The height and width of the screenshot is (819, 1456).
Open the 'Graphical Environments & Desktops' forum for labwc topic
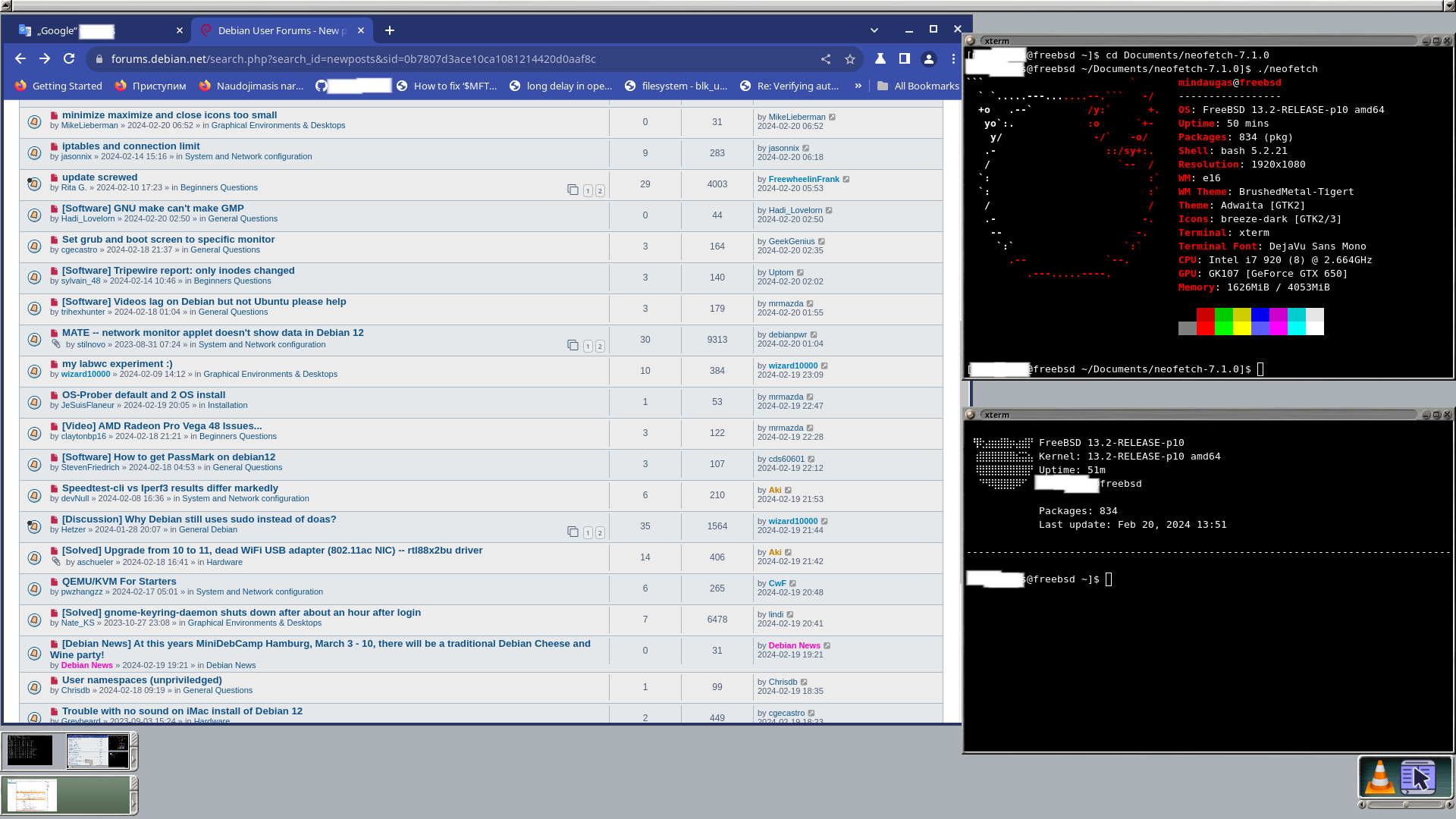(270, 375)
